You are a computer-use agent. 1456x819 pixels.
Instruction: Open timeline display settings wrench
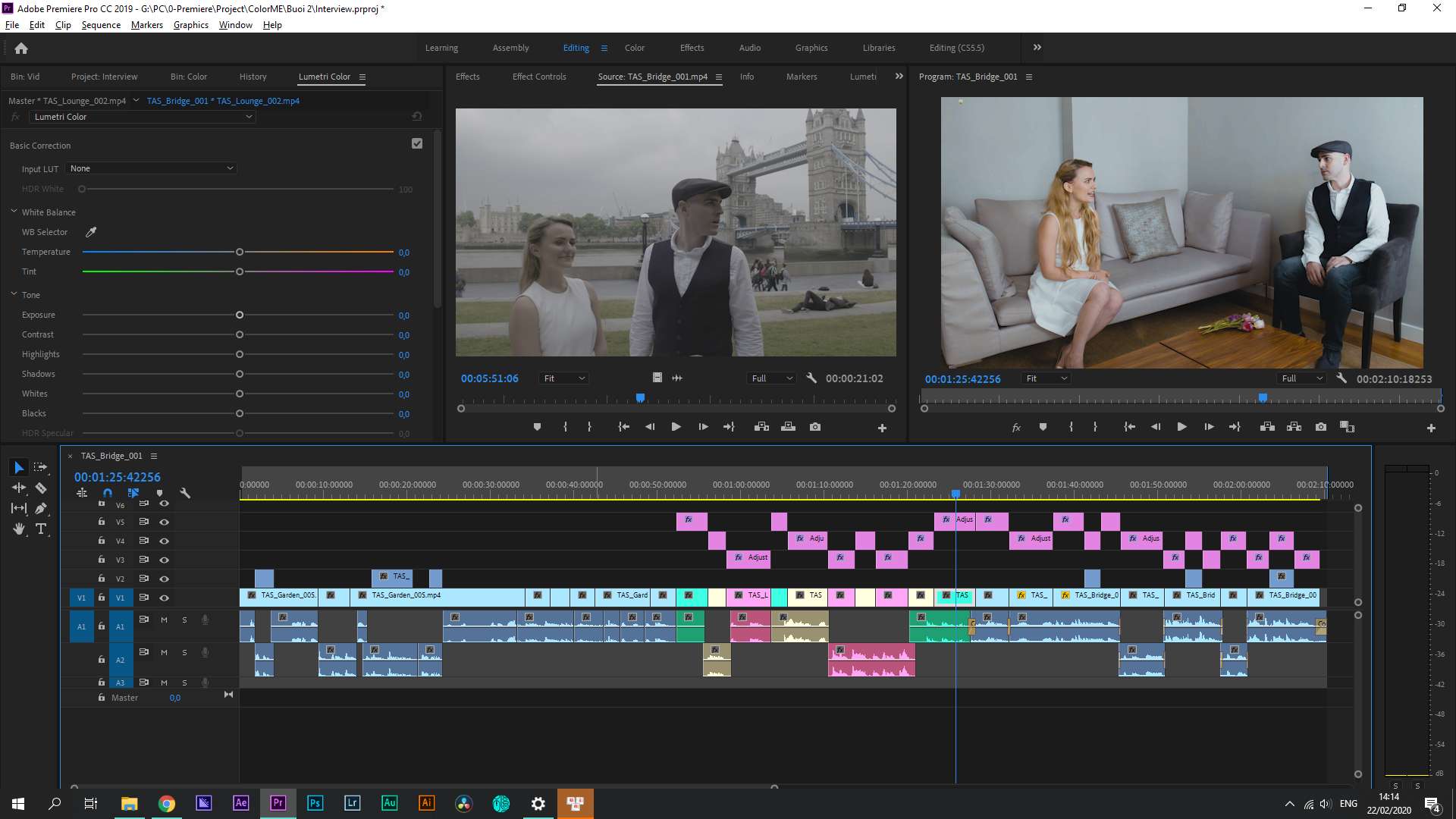pos(185,493)
